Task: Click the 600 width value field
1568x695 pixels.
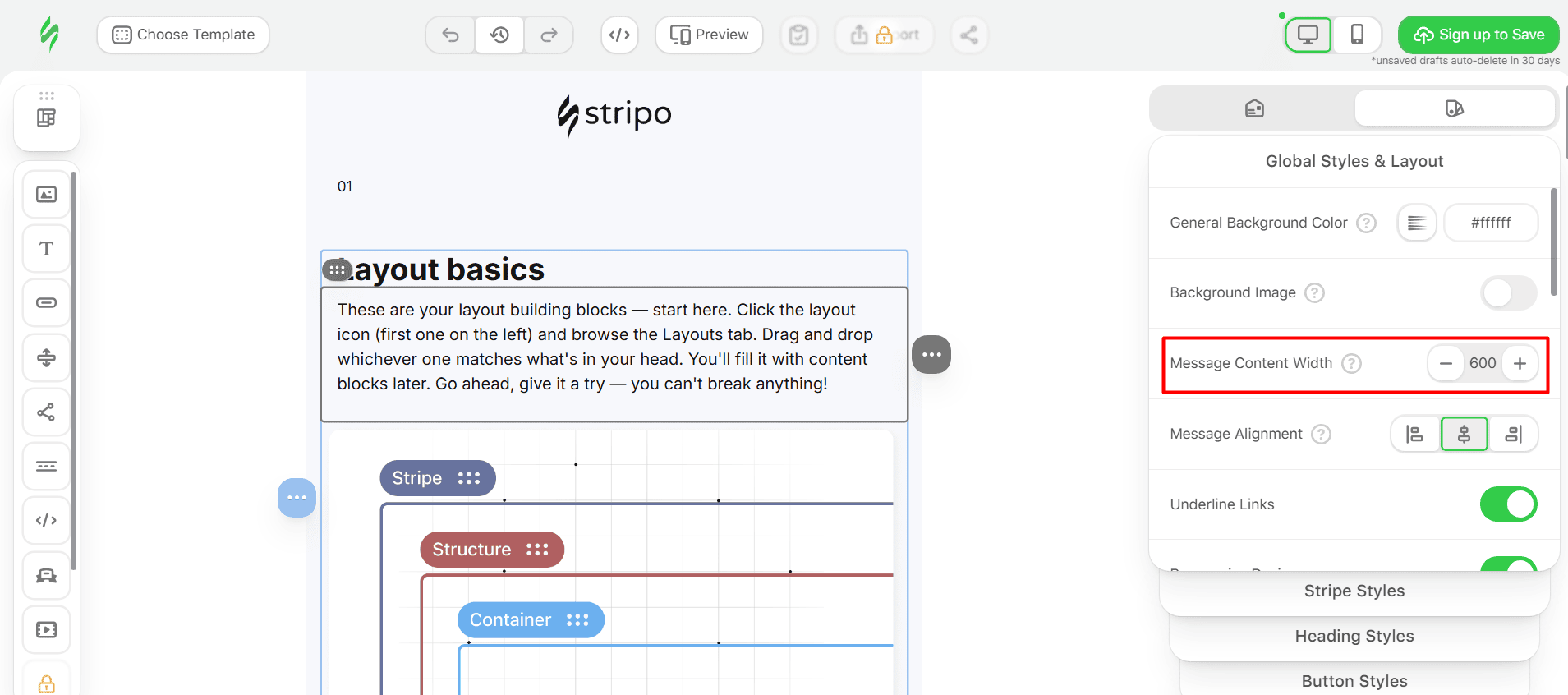Action: (1483, 363)
